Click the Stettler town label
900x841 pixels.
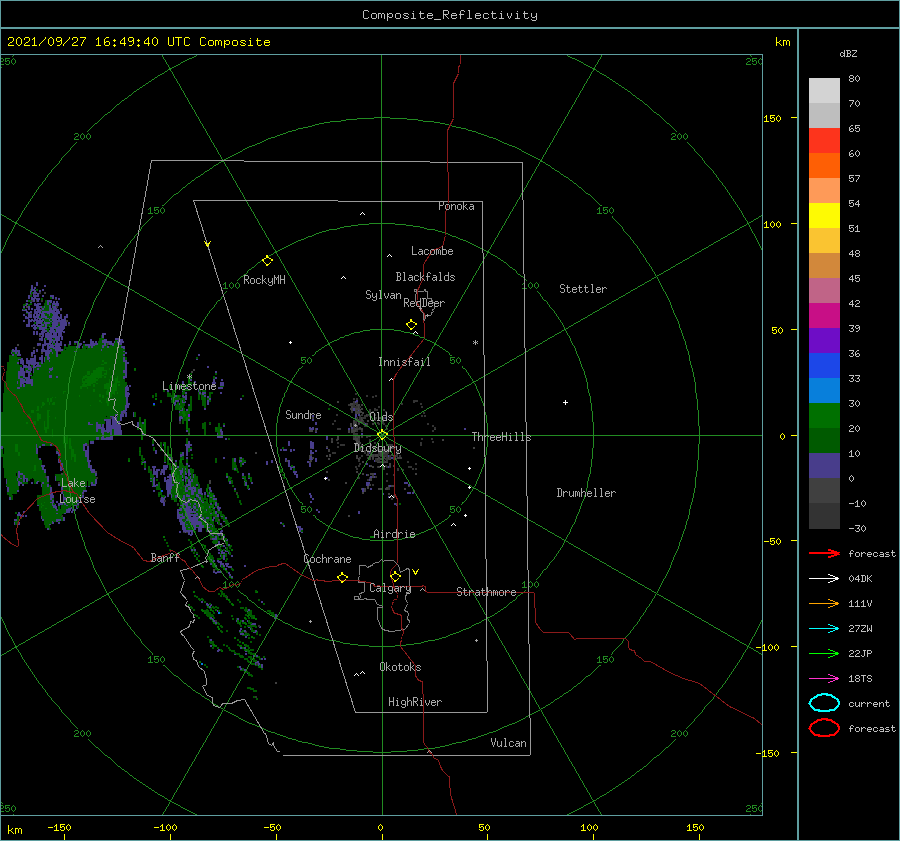[x=583, y=289]
